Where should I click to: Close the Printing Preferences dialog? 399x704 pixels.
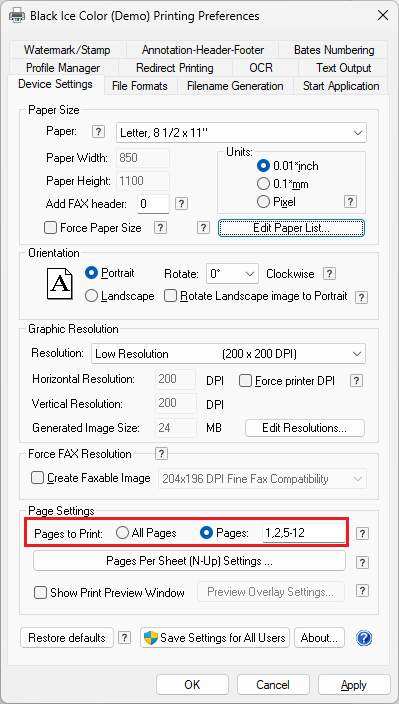[382, 16]
